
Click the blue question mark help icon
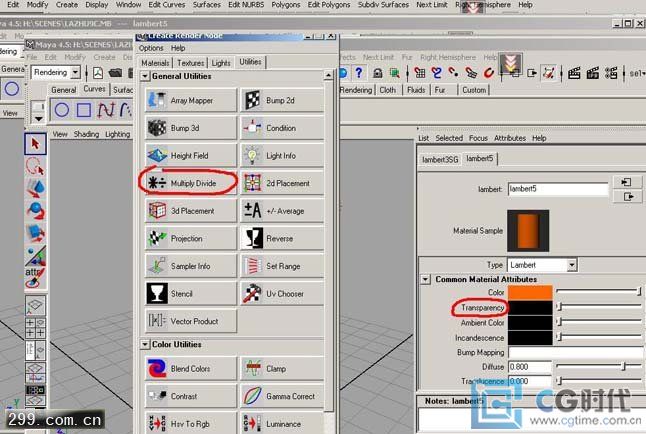pos(359,73)
